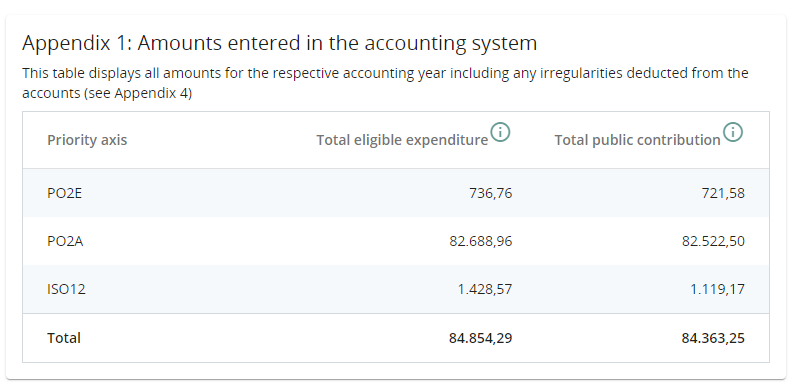
Task: Click the 736,76 eligible expenditure value
Action: coord(491,193)
